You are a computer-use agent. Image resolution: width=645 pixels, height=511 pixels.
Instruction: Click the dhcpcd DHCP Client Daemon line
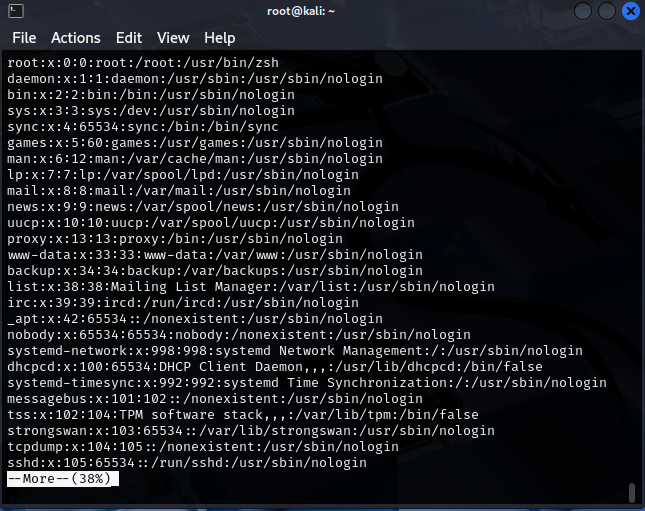(275, 367)
